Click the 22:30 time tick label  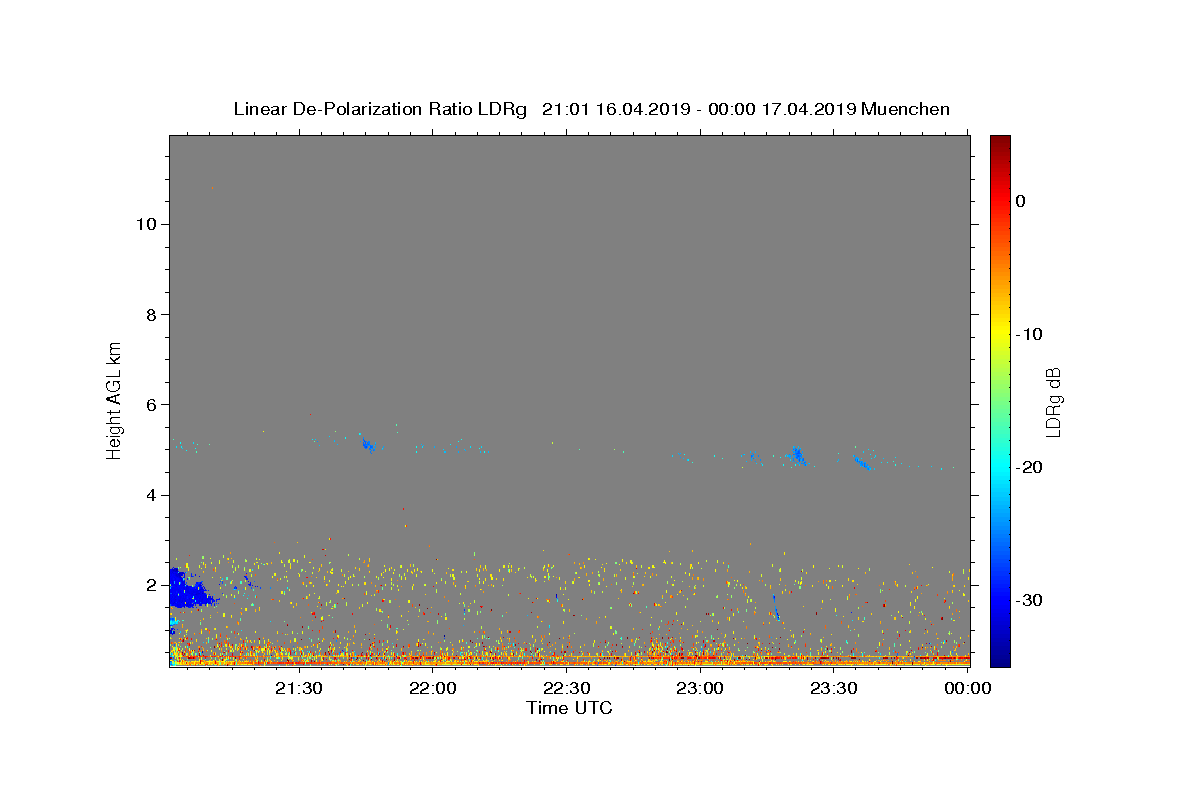tap(566, 688)
